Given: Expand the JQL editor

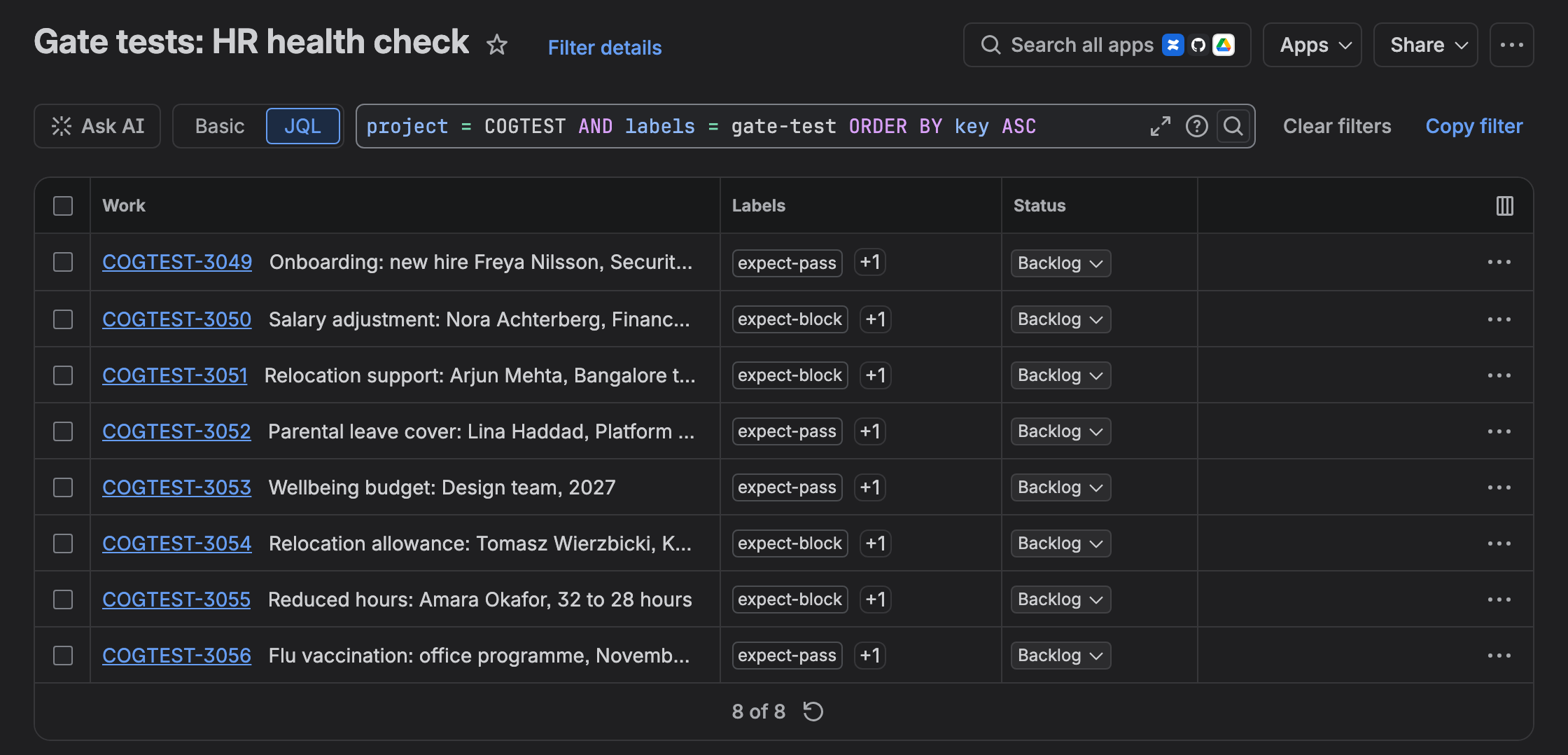Looking at the screenshot, I should (1160, 126).
